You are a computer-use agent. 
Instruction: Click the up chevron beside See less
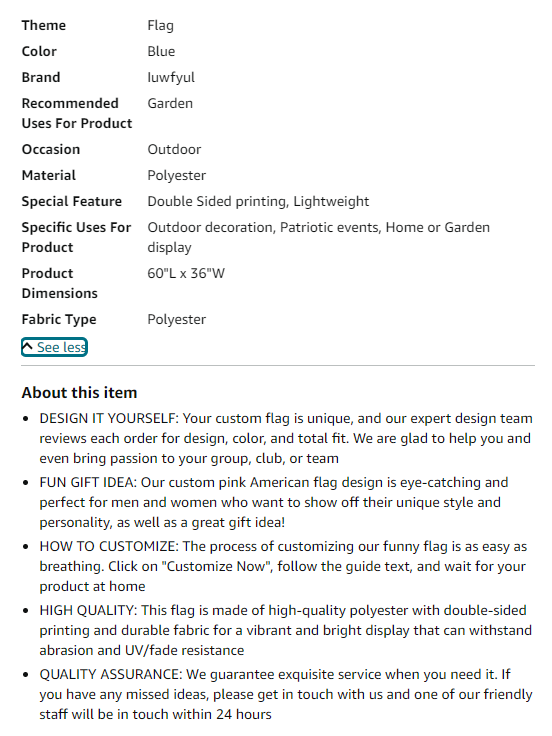point(28,347)
